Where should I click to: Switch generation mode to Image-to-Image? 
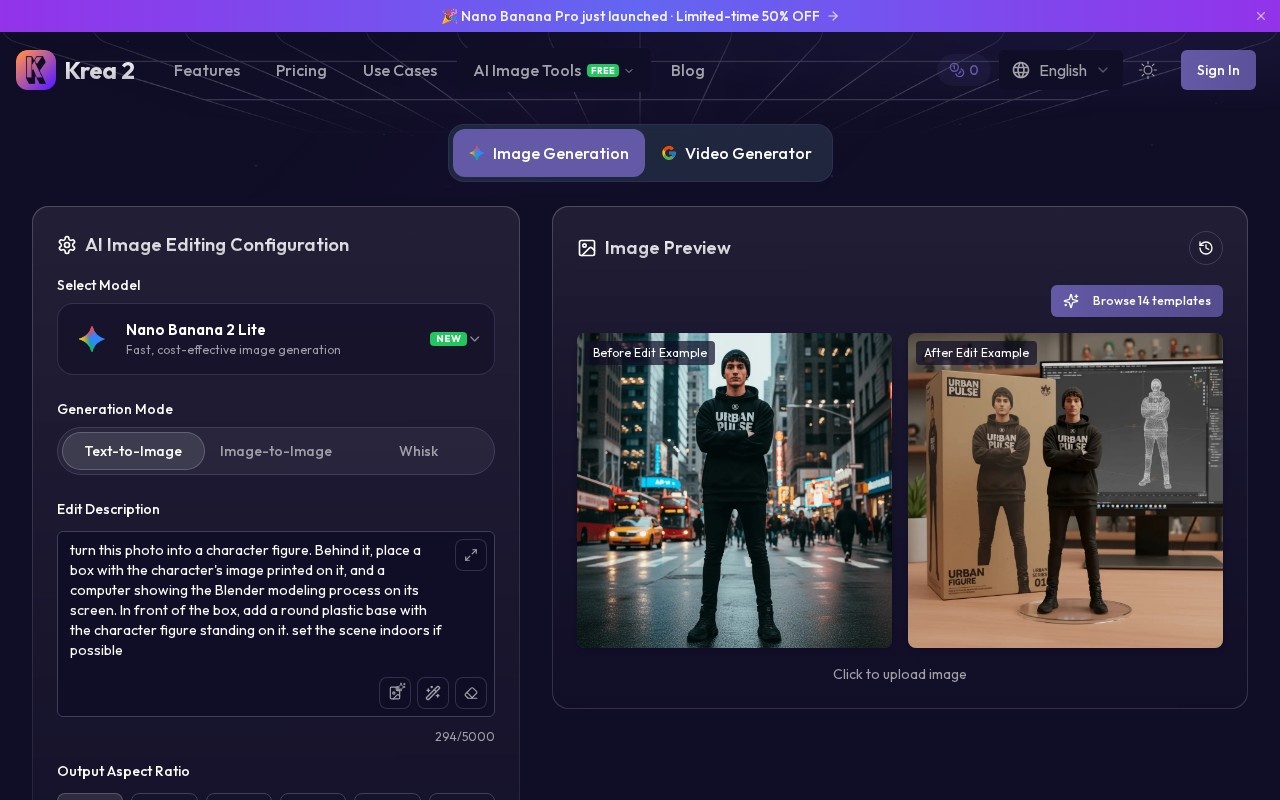[x=276, y=451]
